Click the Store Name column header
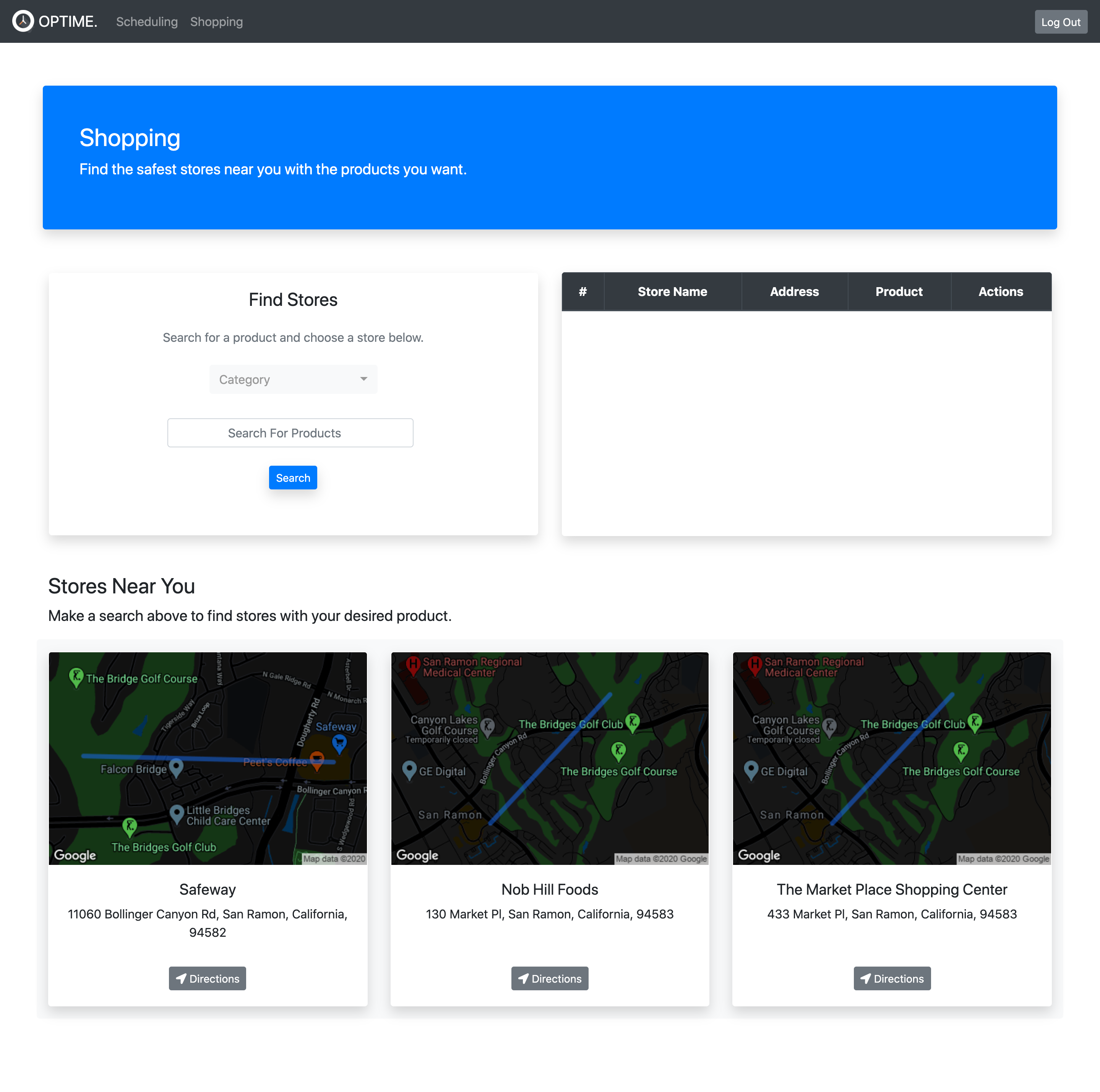 pyautogui.click(x=672, y=292)
